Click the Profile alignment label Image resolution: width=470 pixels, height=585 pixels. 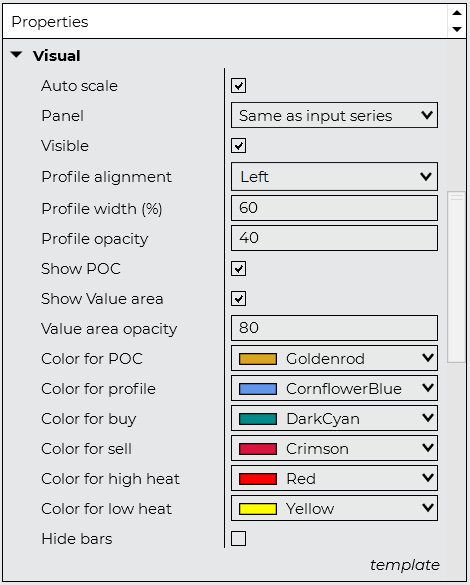tap(107, 177)
